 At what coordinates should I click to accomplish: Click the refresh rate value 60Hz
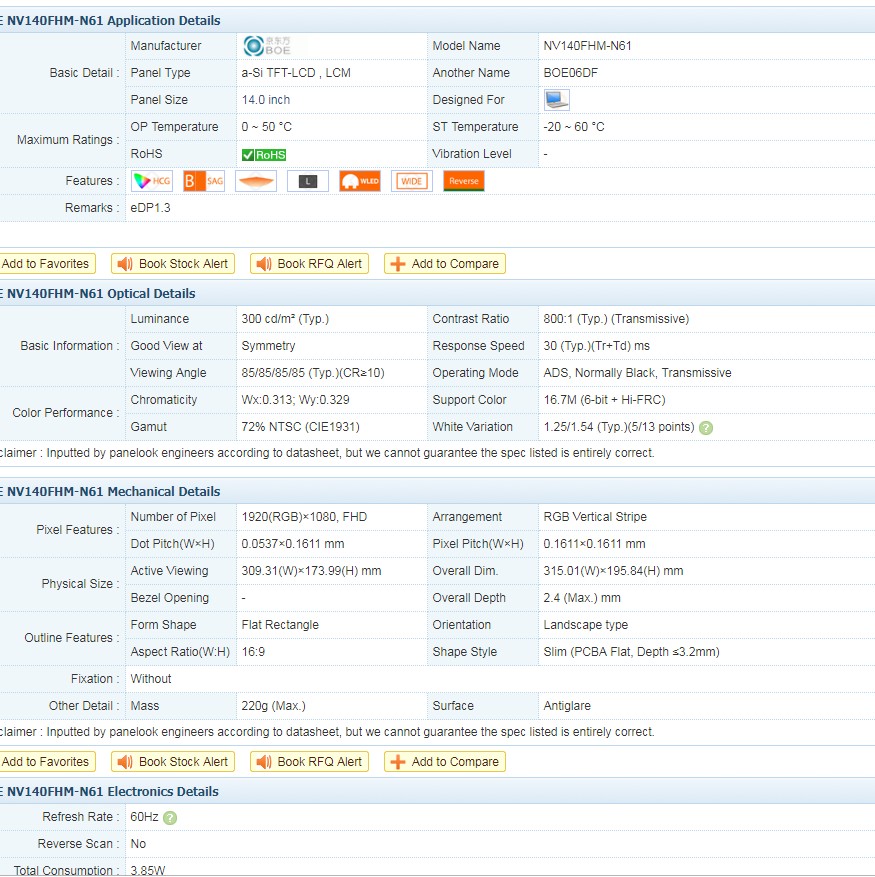coord(144,817)
